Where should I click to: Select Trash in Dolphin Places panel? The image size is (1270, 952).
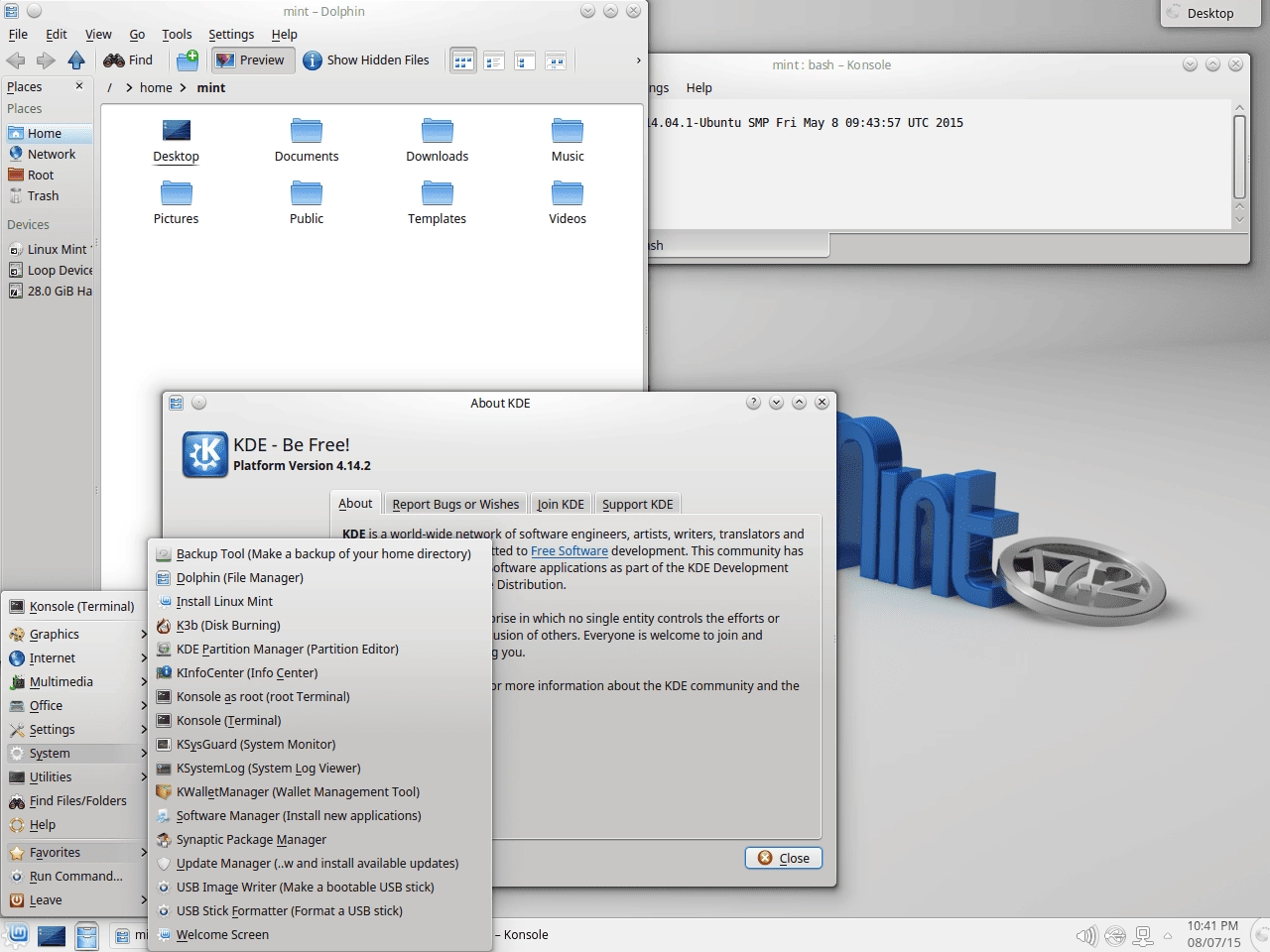[x=48, y=195]
